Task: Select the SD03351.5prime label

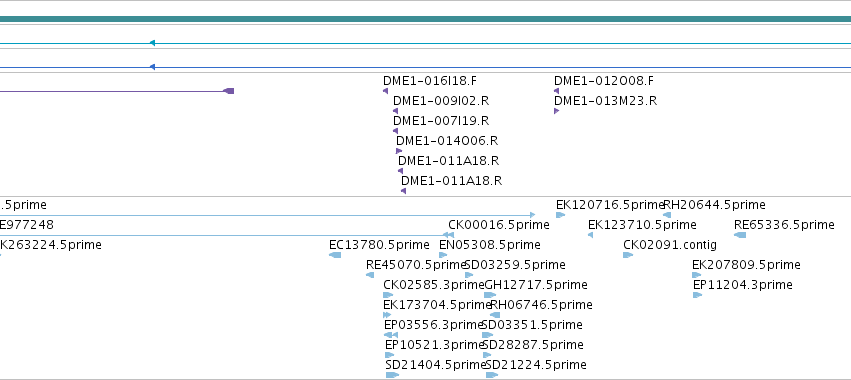Action: pos(532,325)
